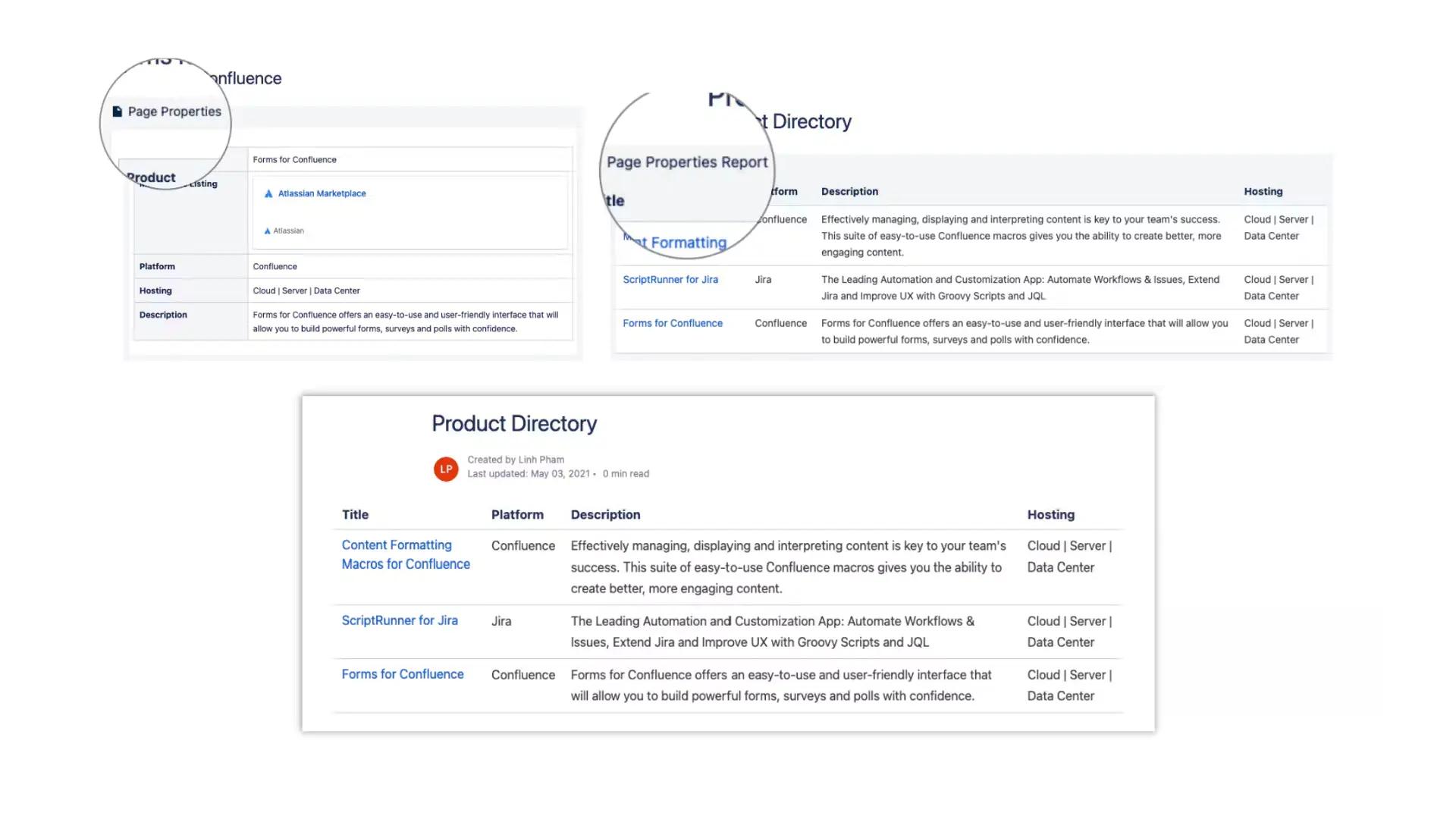Viewport: 1456px width, 819px height.
Task: Click Hosting column header in upper report
Action: (1263, 191)
